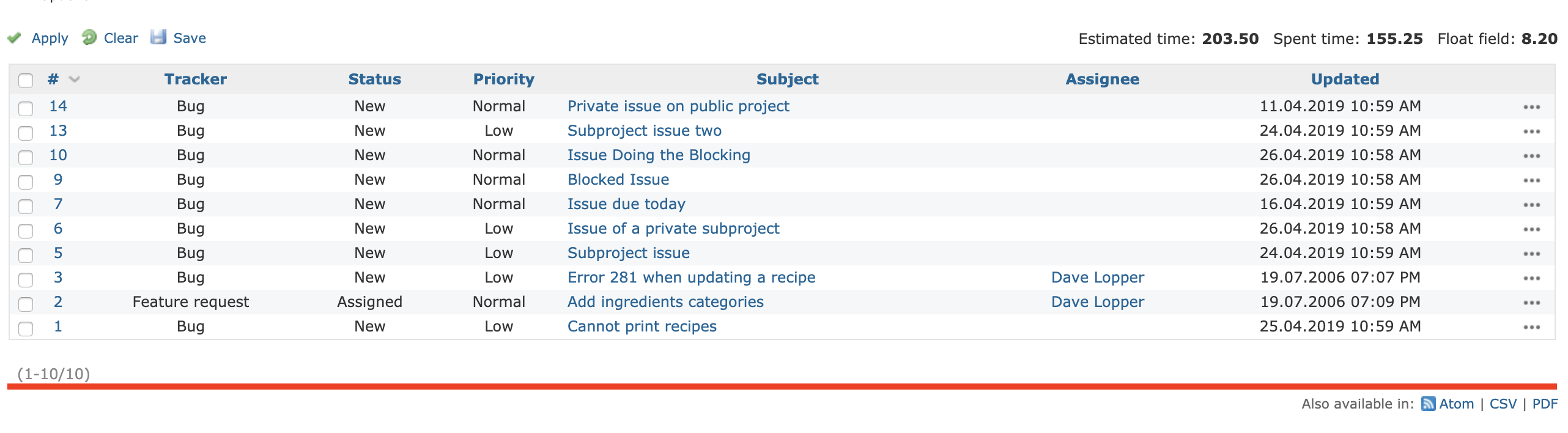Open assignee Dave Lopper on issue 3

point(1097,278)
